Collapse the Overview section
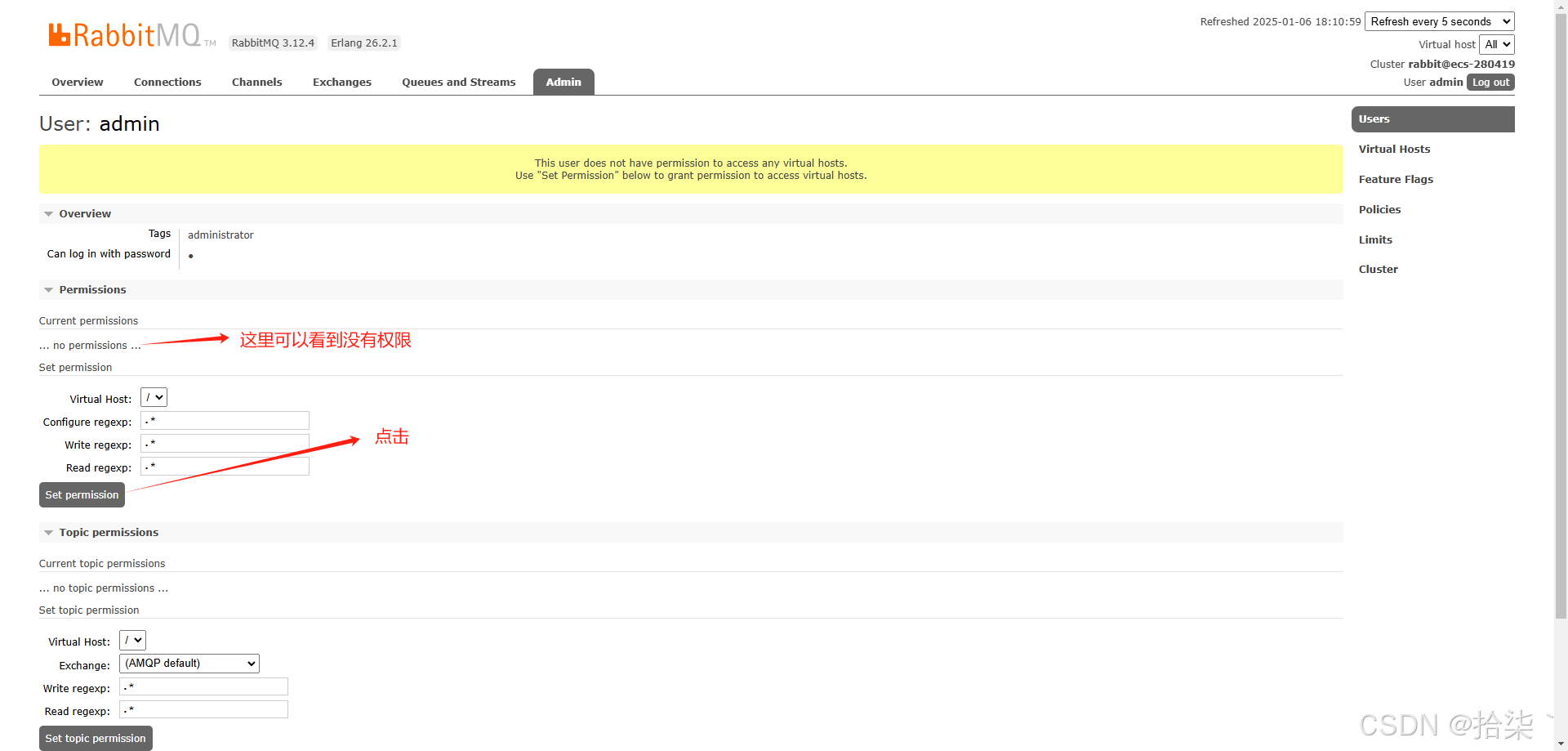 tap(48, 213)
